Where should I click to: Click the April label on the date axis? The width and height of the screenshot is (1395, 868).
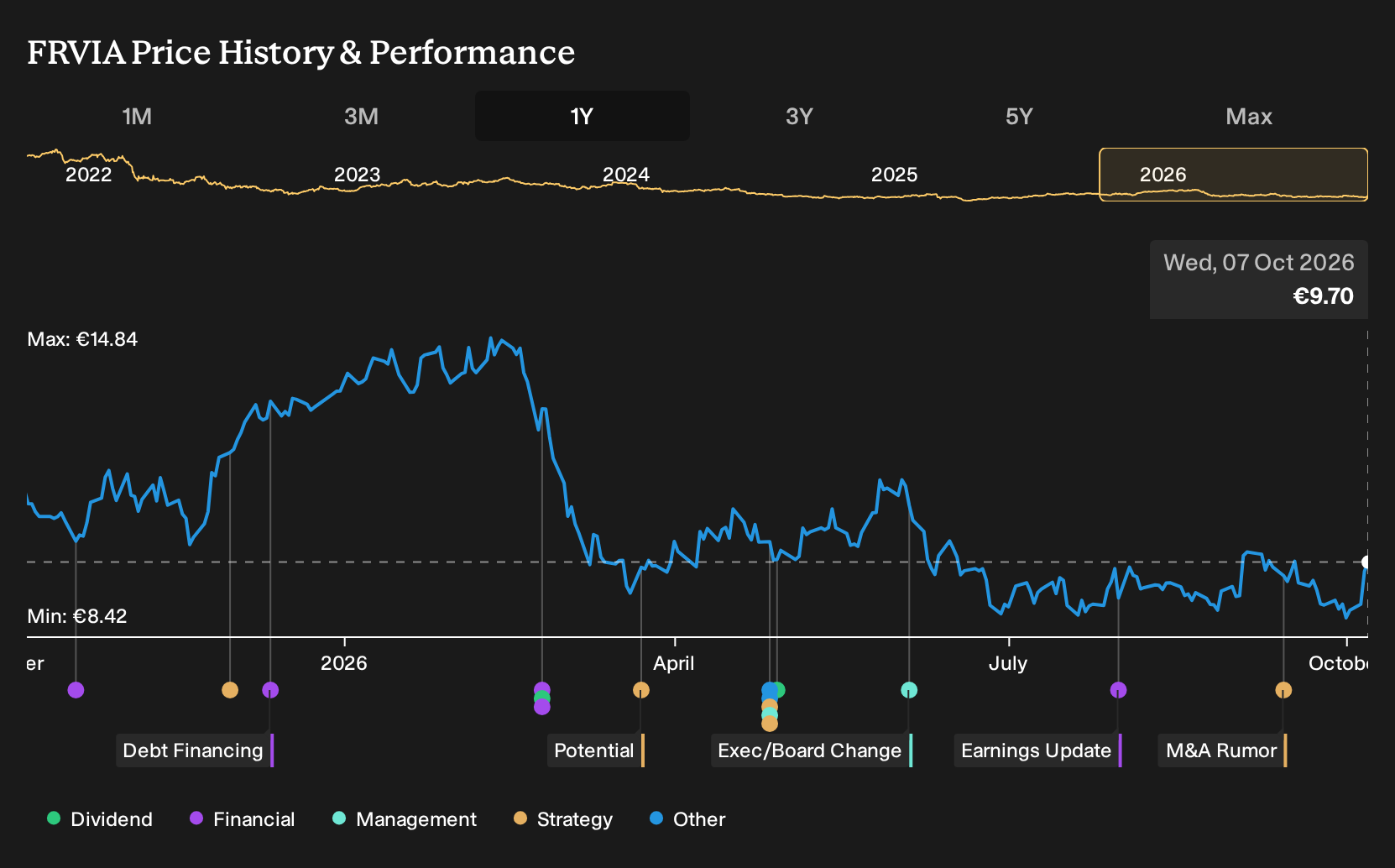674,663
